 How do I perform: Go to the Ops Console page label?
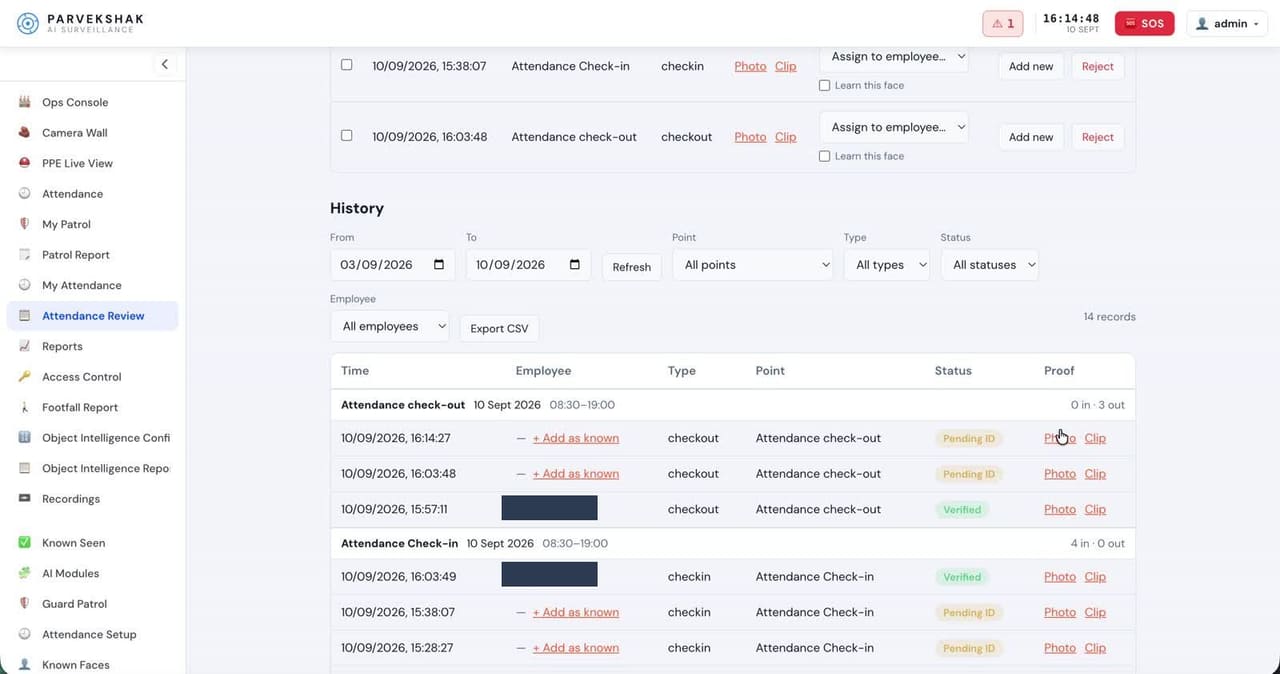(x=75, y=102)
